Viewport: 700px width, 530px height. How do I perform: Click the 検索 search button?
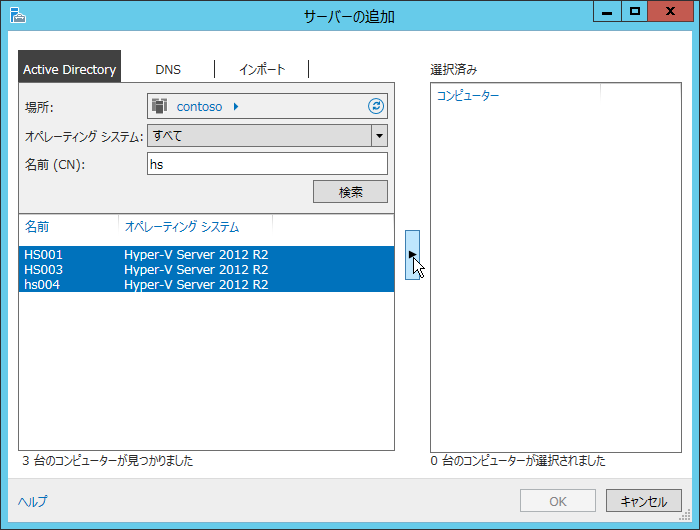[350, 192]
